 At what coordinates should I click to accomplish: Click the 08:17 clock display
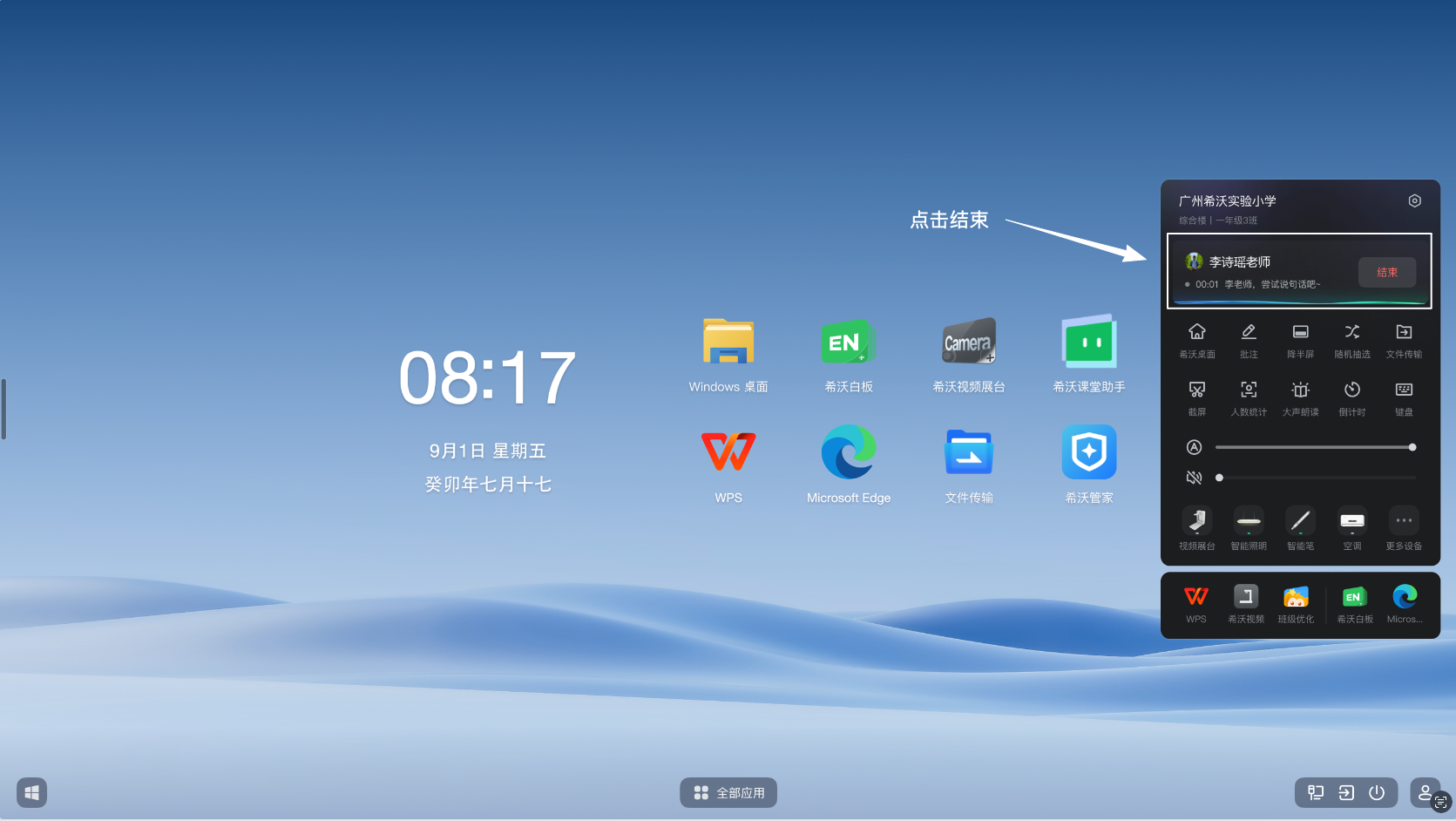click(x=487, y=377)
